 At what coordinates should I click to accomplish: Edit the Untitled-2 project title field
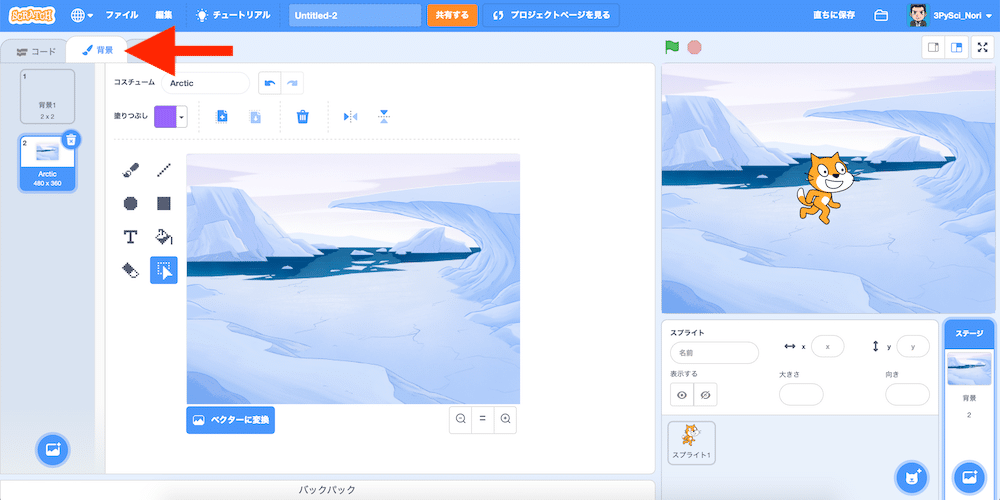point(355,15)
